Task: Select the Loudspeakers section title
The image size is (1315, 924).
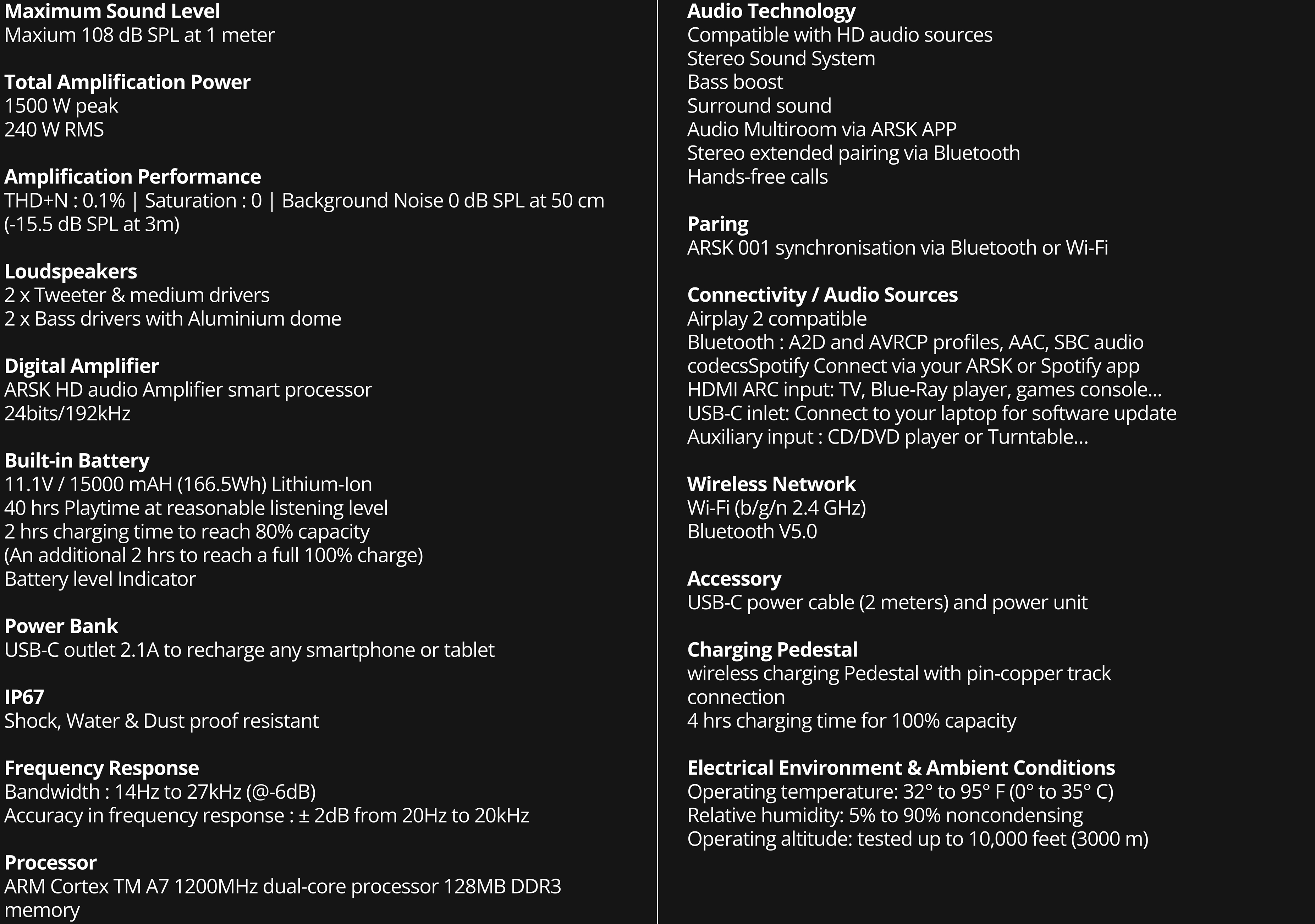Action: pos(71,271)
